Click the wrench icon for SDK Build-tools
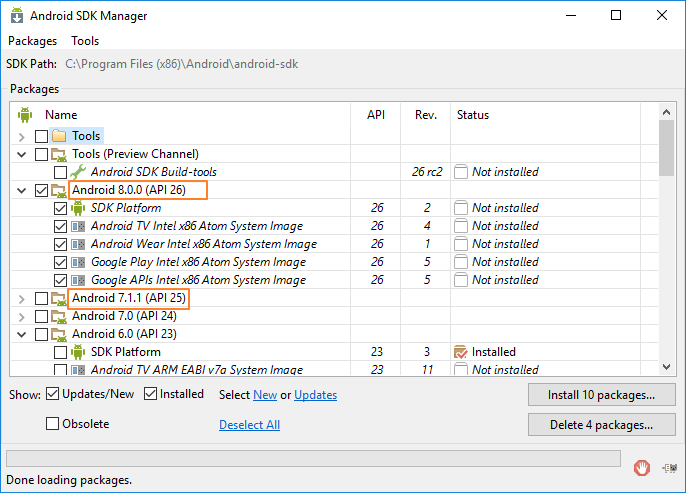Image resolution: width=686 pixels, height=493 pixels. [78, 172]
